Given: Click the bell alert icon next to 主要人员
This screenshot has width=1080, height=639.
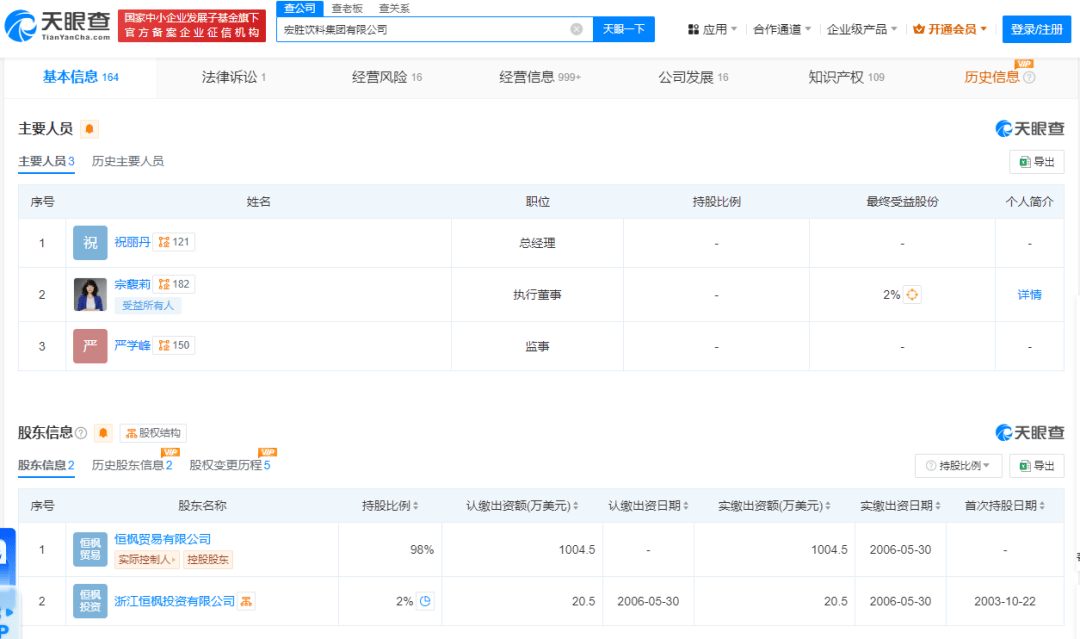Looking at the screenshot, I should point(90,129).
